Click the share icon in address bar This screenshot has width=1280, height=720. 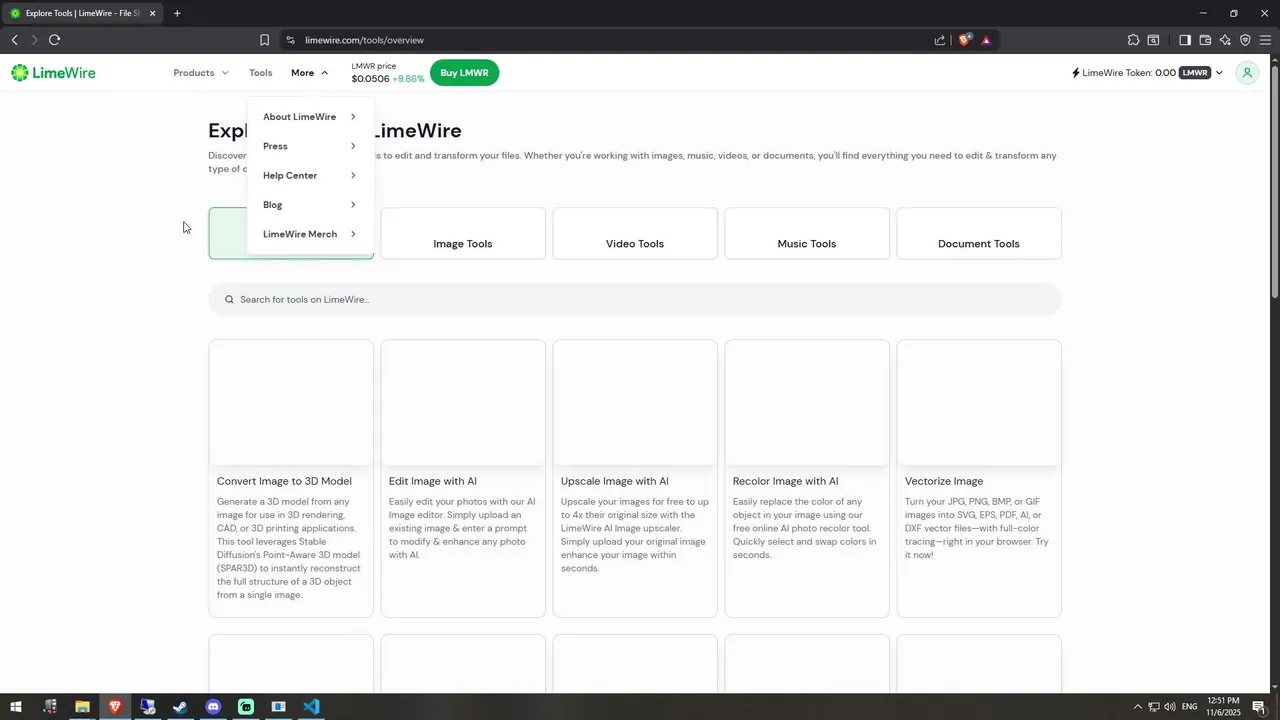click(x=940, y=40)
